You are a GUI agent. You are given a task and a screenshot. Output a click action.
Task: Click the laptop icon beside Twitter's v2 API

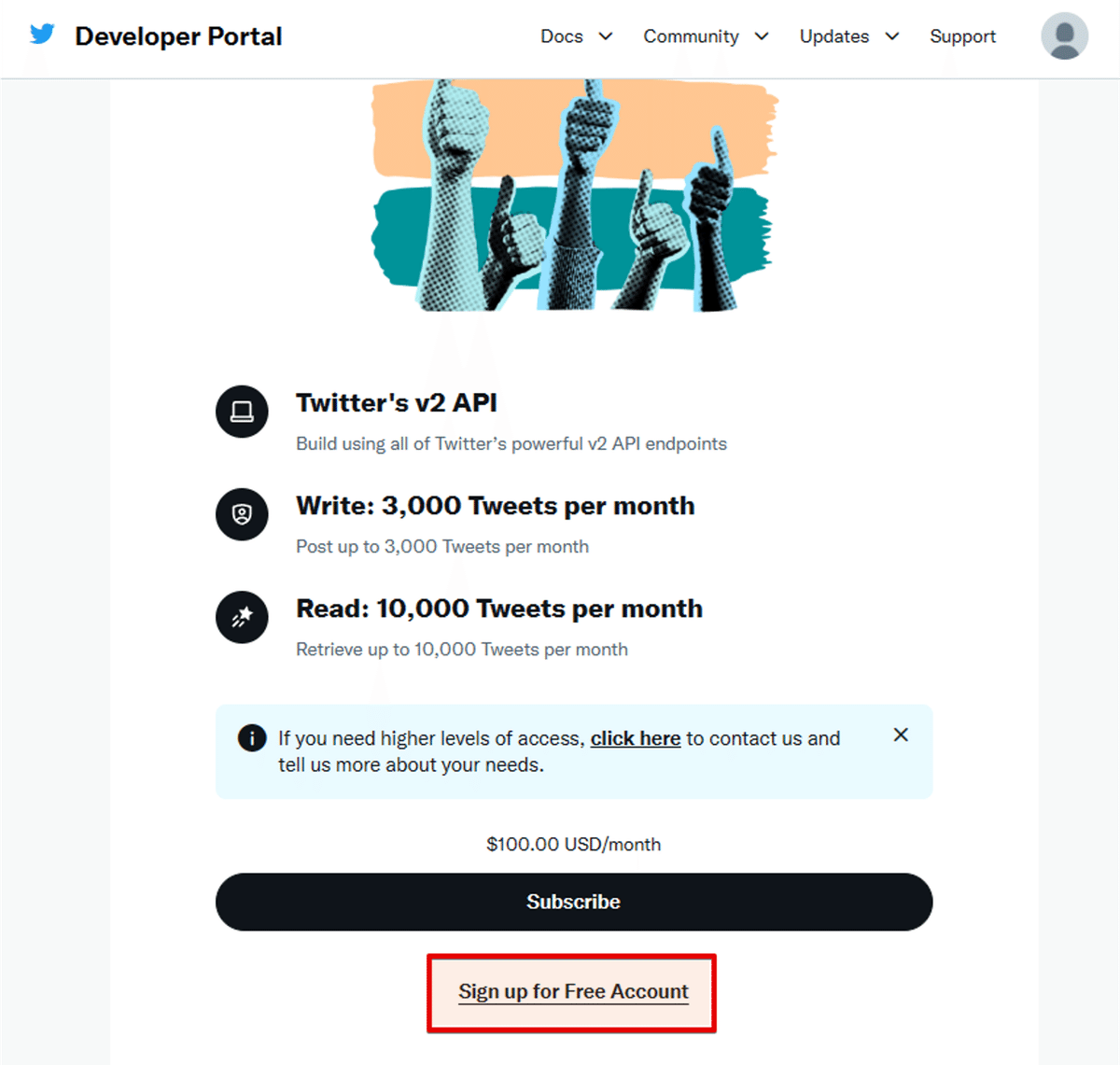click(x=242, y=412)
